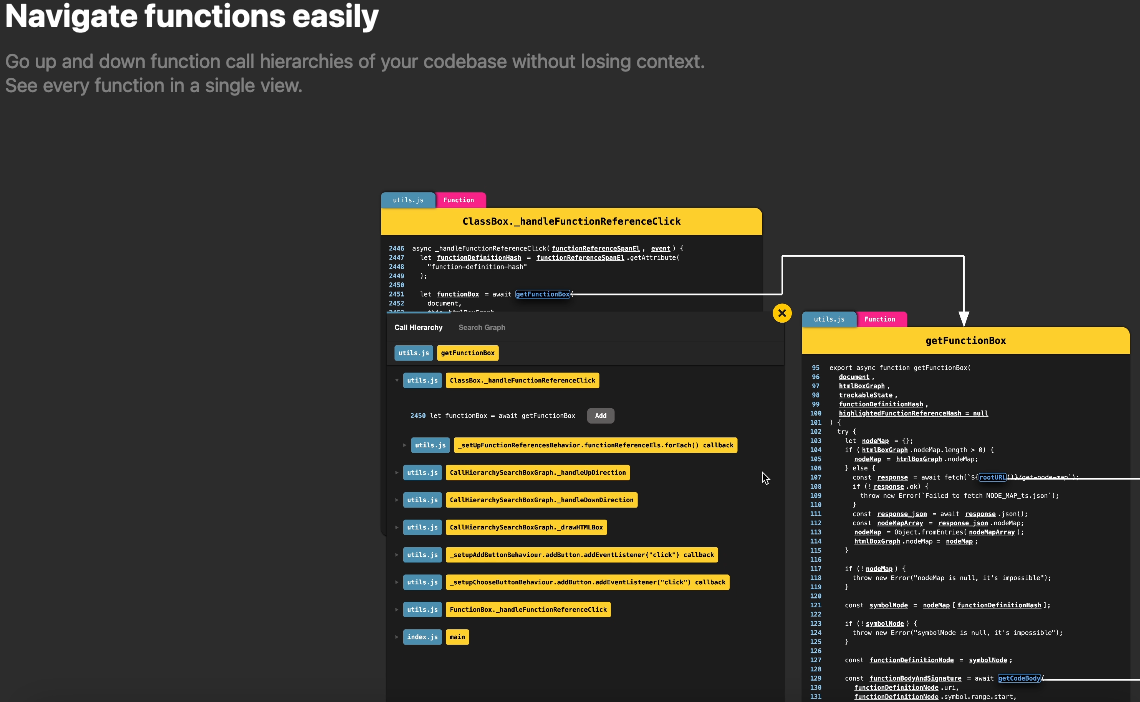The width and height of the screenshot is (1140, 702).
Task: Expand the _setupChooseButtonBehaviour callback row
Action: tap(397, 582)
